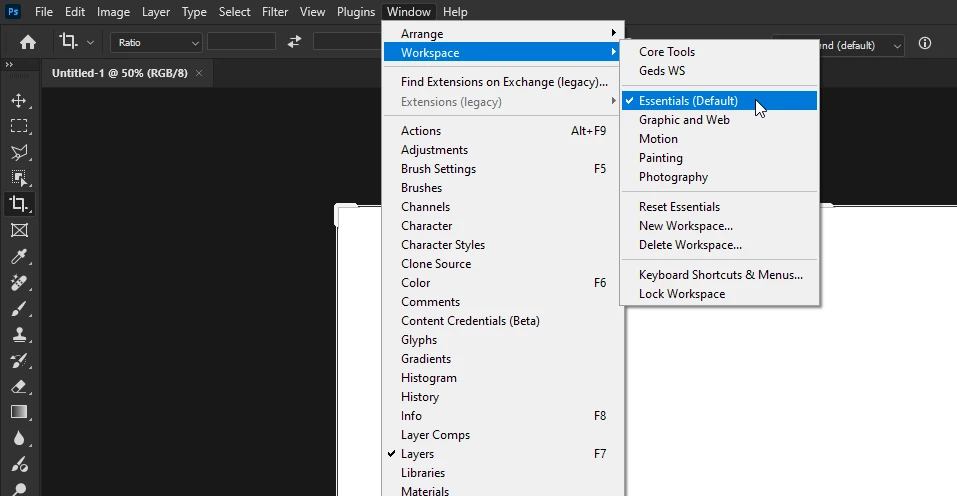
Task: Click the Workspace menu entry
Action: 504,52
